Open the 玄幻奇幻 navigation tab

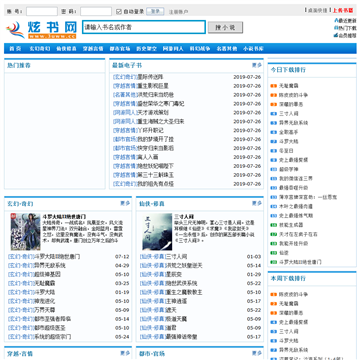[x=40, y=49]
